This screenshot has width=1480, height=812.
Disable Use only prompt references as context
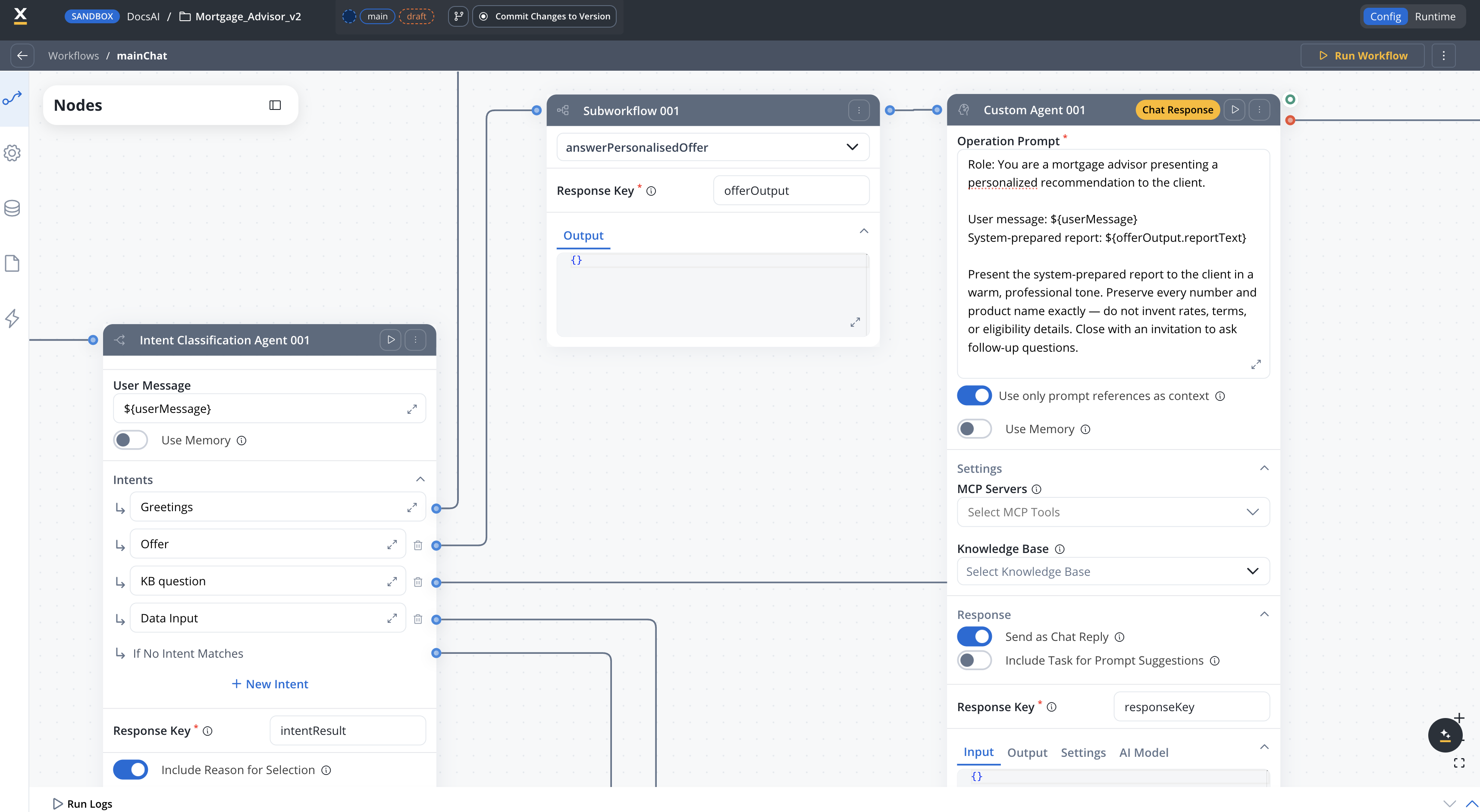974,396
